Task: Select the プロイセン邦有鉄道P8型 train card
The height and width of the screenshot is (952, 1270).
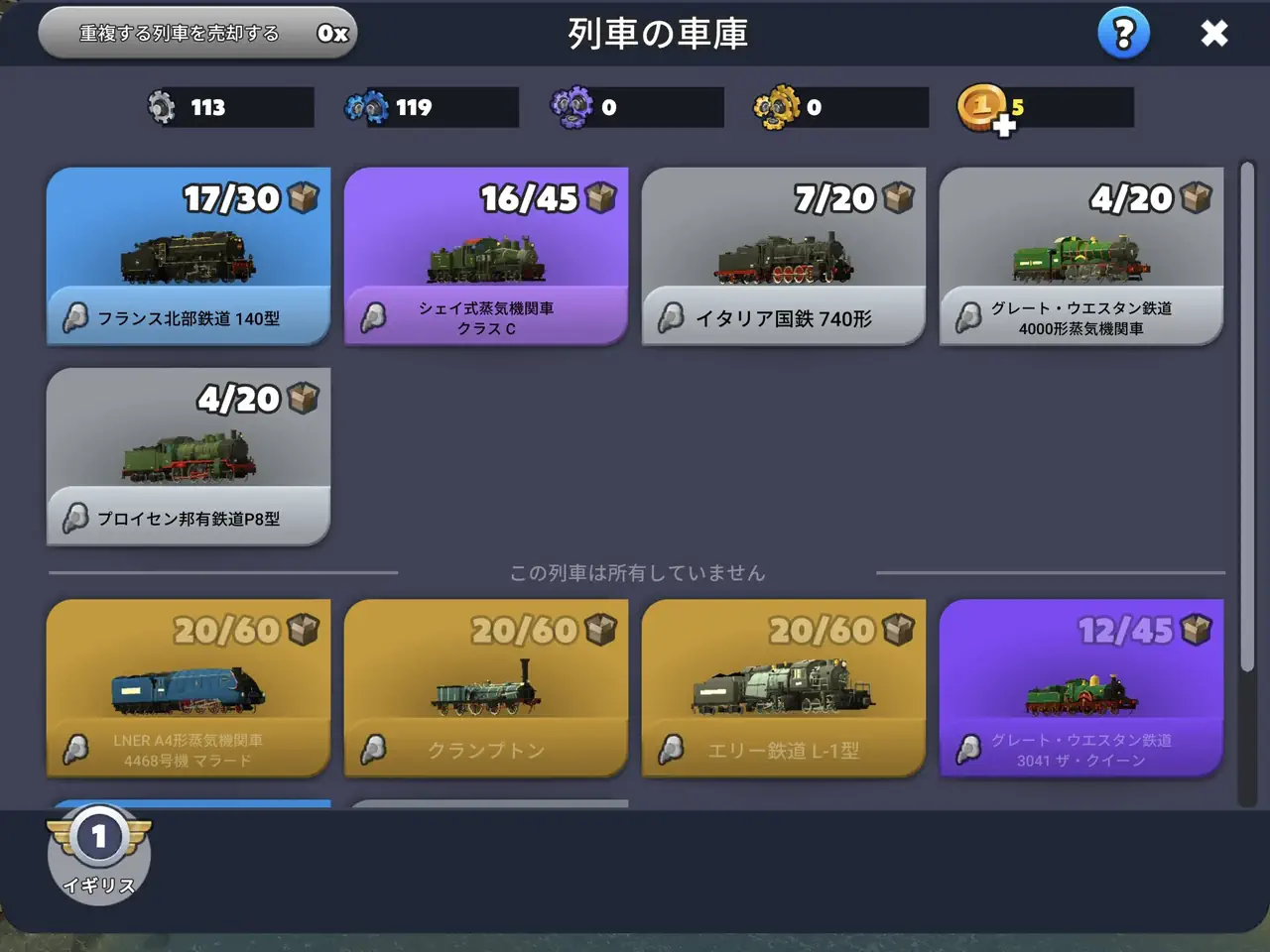Action: pyautogui.click(x=189, y=456)
